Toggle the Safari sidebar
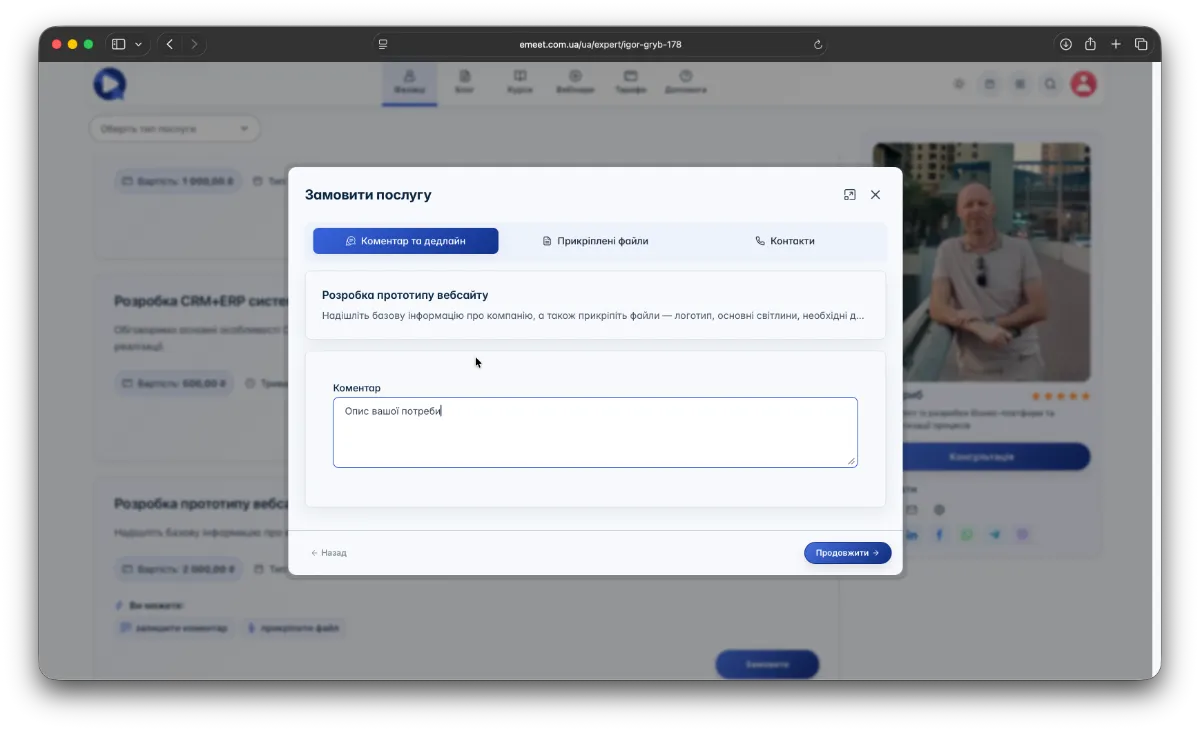Viewport: 1200px width, 731px height. [x=118, y=44]
